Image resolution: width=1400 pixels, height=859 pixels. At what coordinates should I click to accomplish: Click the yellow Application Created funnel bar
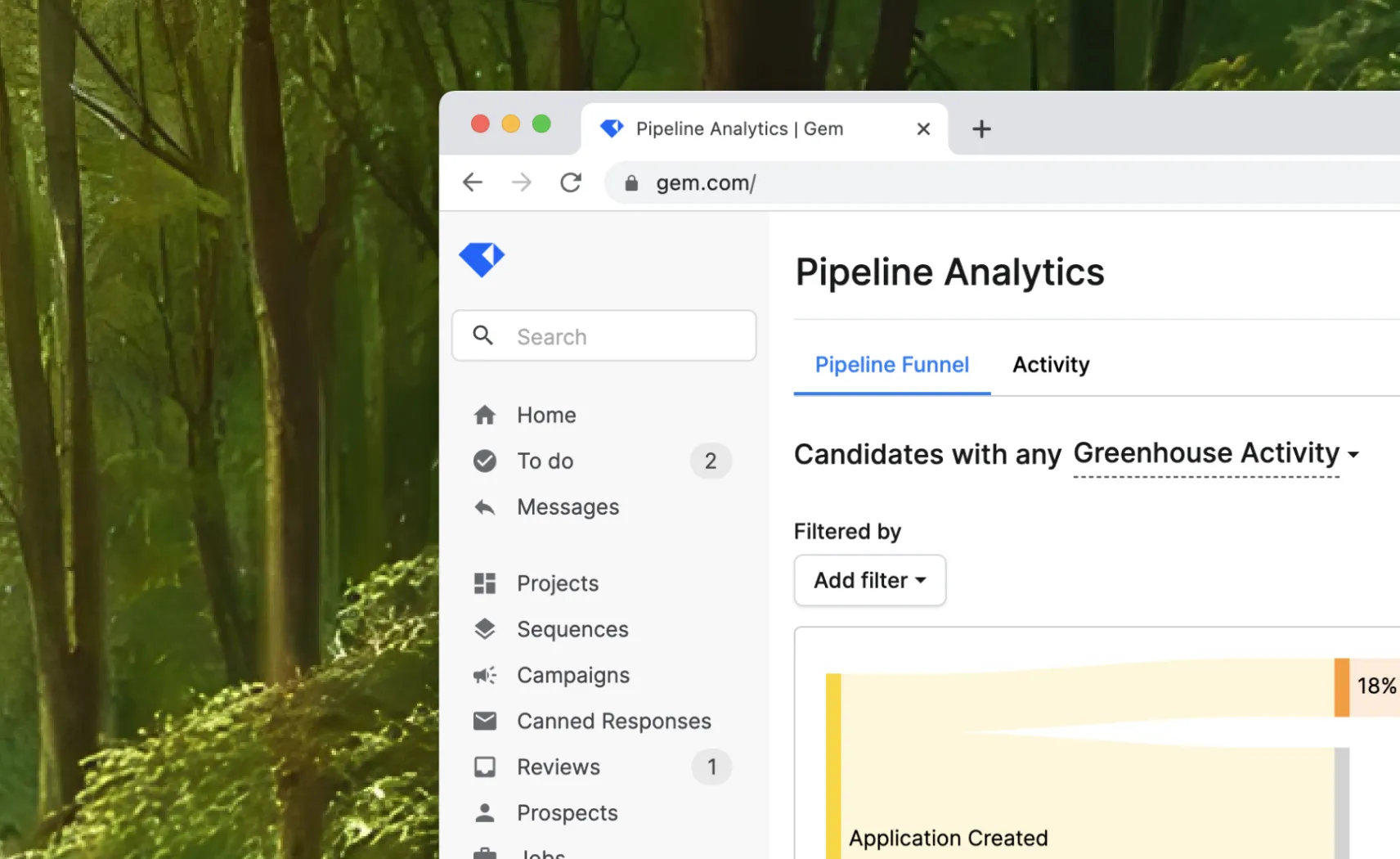833,766
